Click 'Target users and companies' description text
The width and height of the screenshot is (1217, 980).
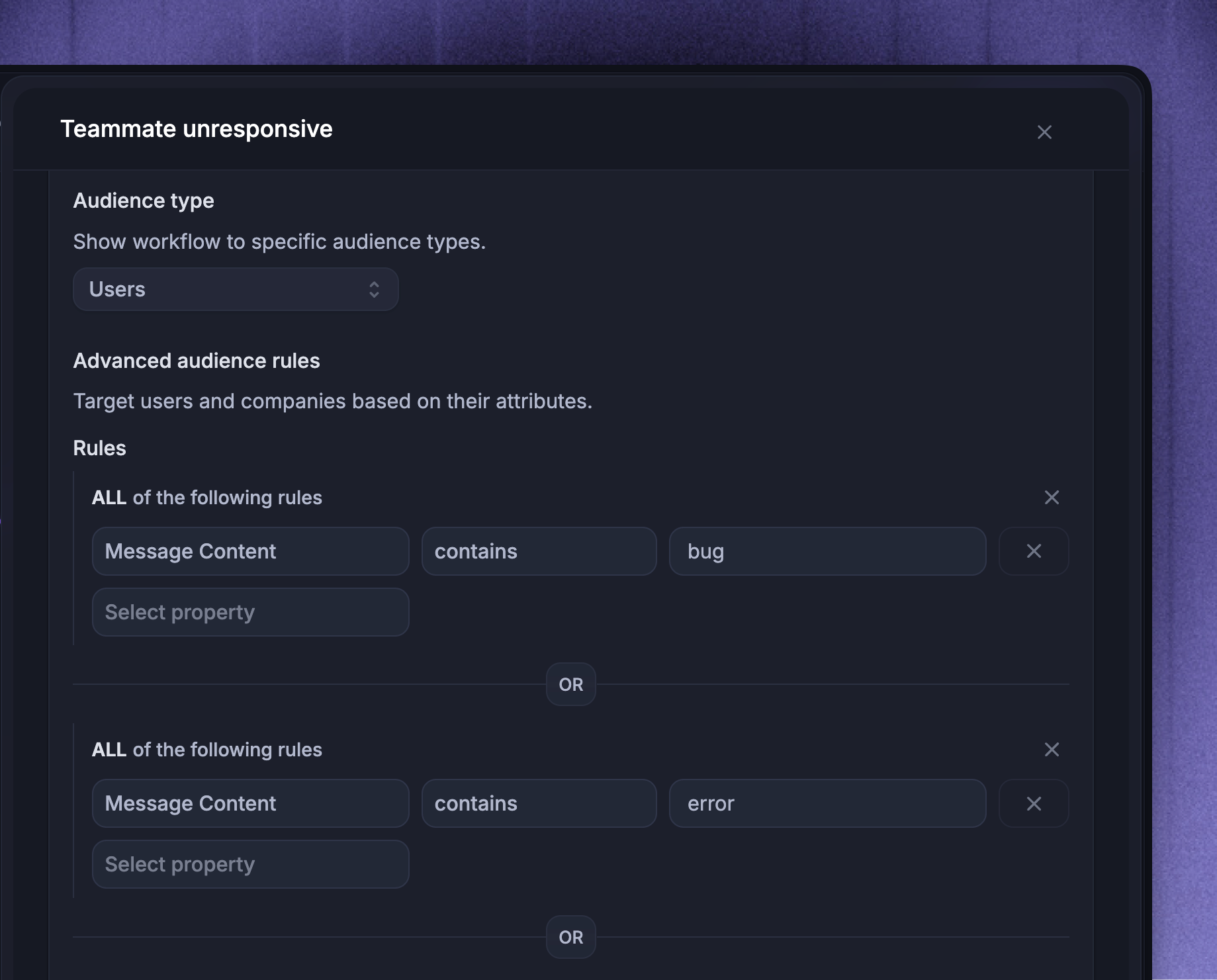333,401
